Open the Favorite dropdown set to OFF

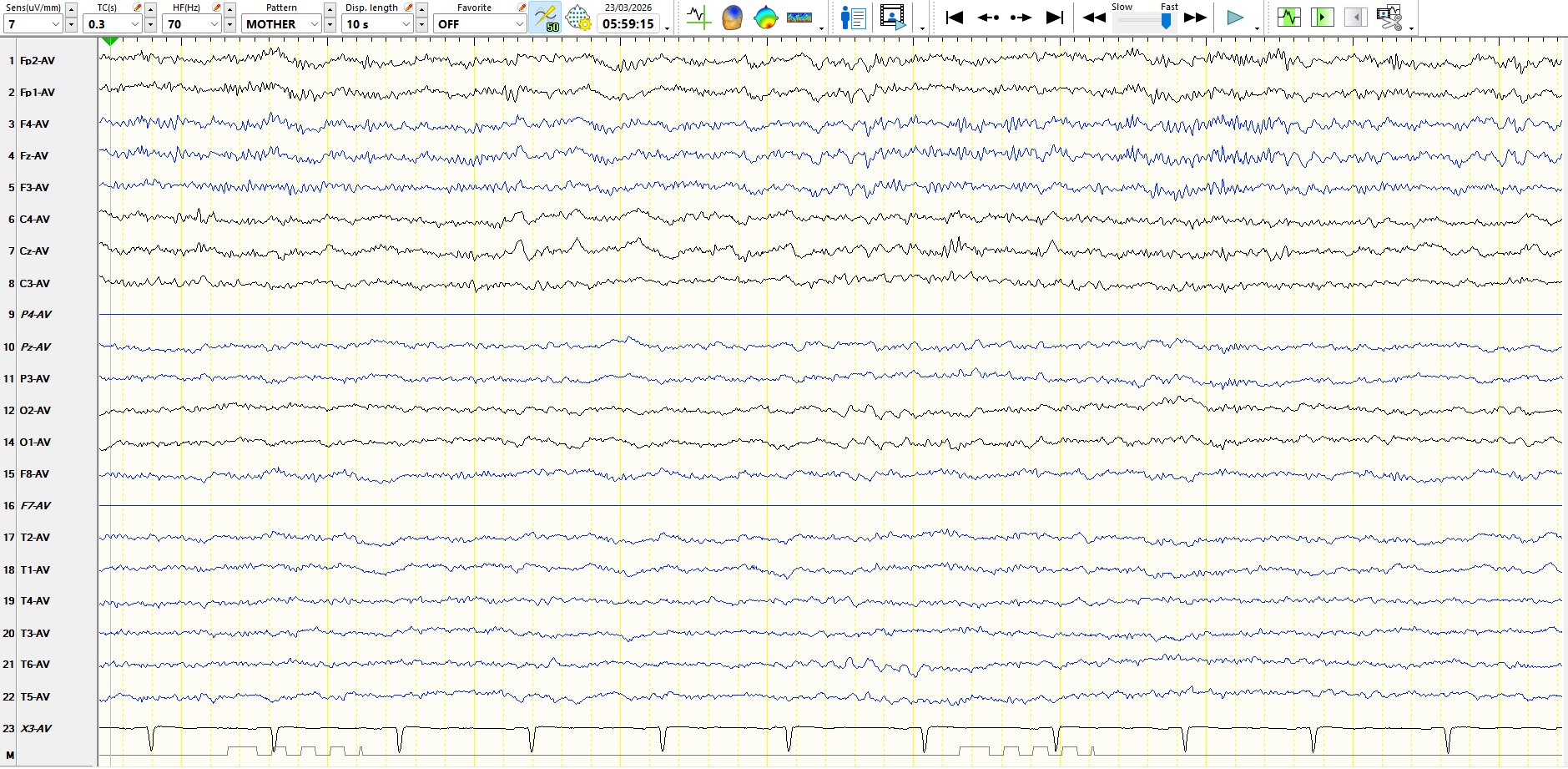[x=518, y=24]
